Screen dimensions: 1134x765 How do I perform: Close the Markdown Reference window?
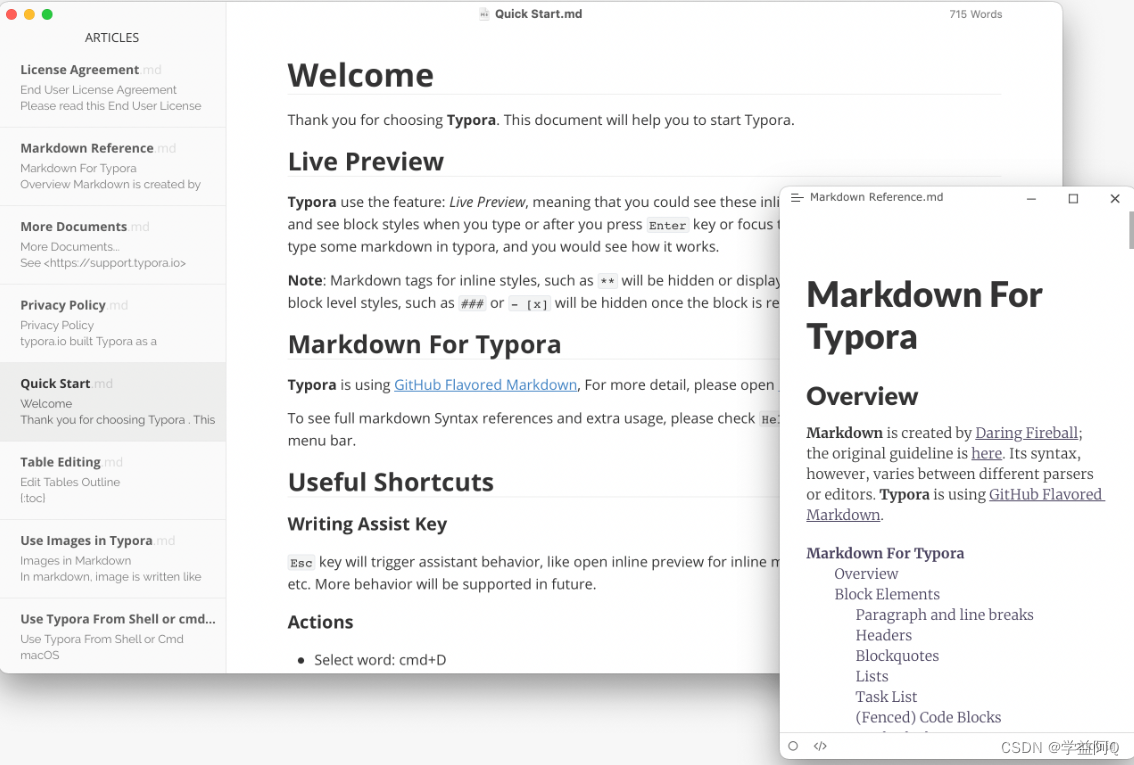coord(1114,198)
